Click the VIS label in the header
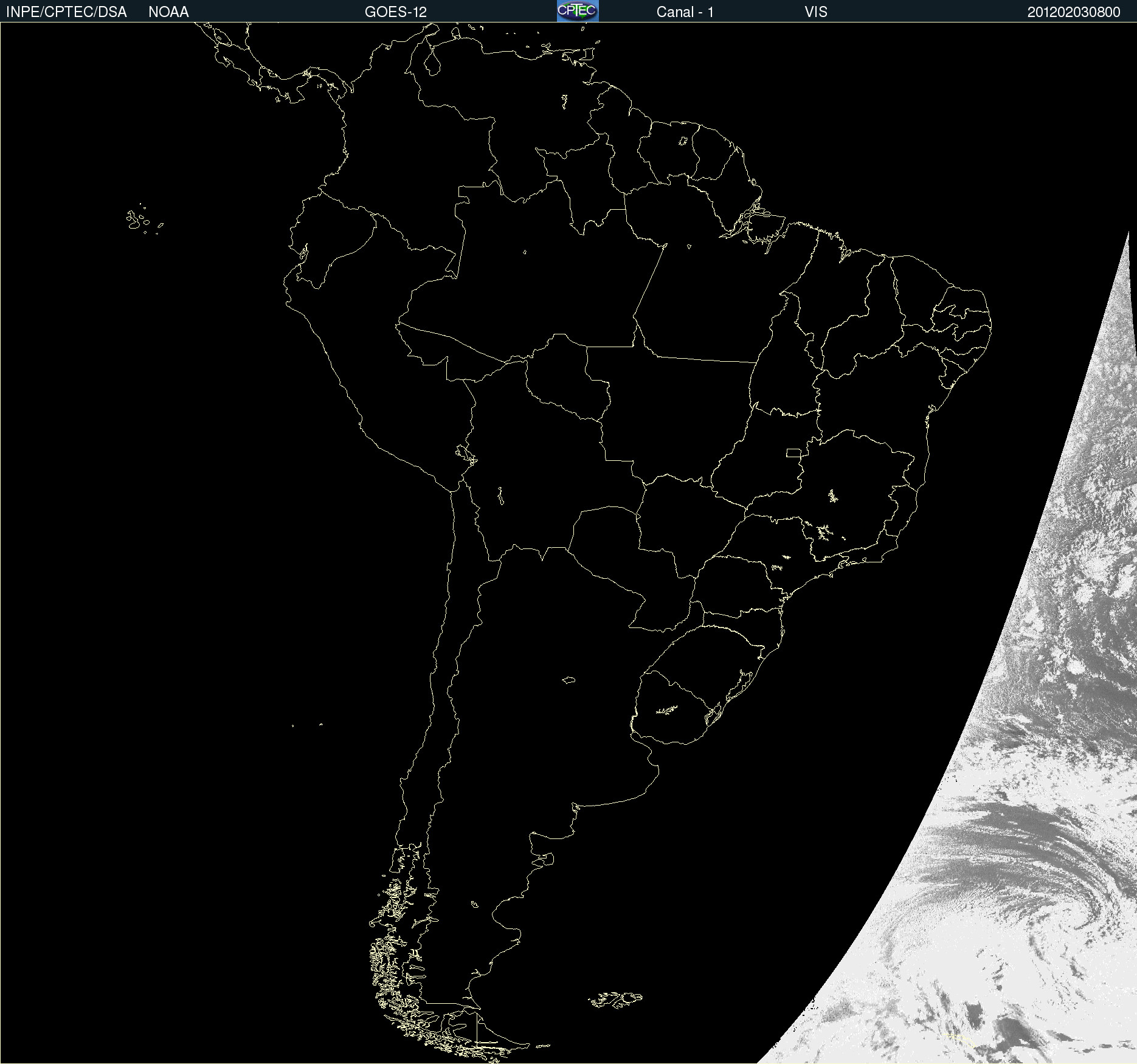The width and height of the screenshot is (1137, 1064). tap(816, 12)
